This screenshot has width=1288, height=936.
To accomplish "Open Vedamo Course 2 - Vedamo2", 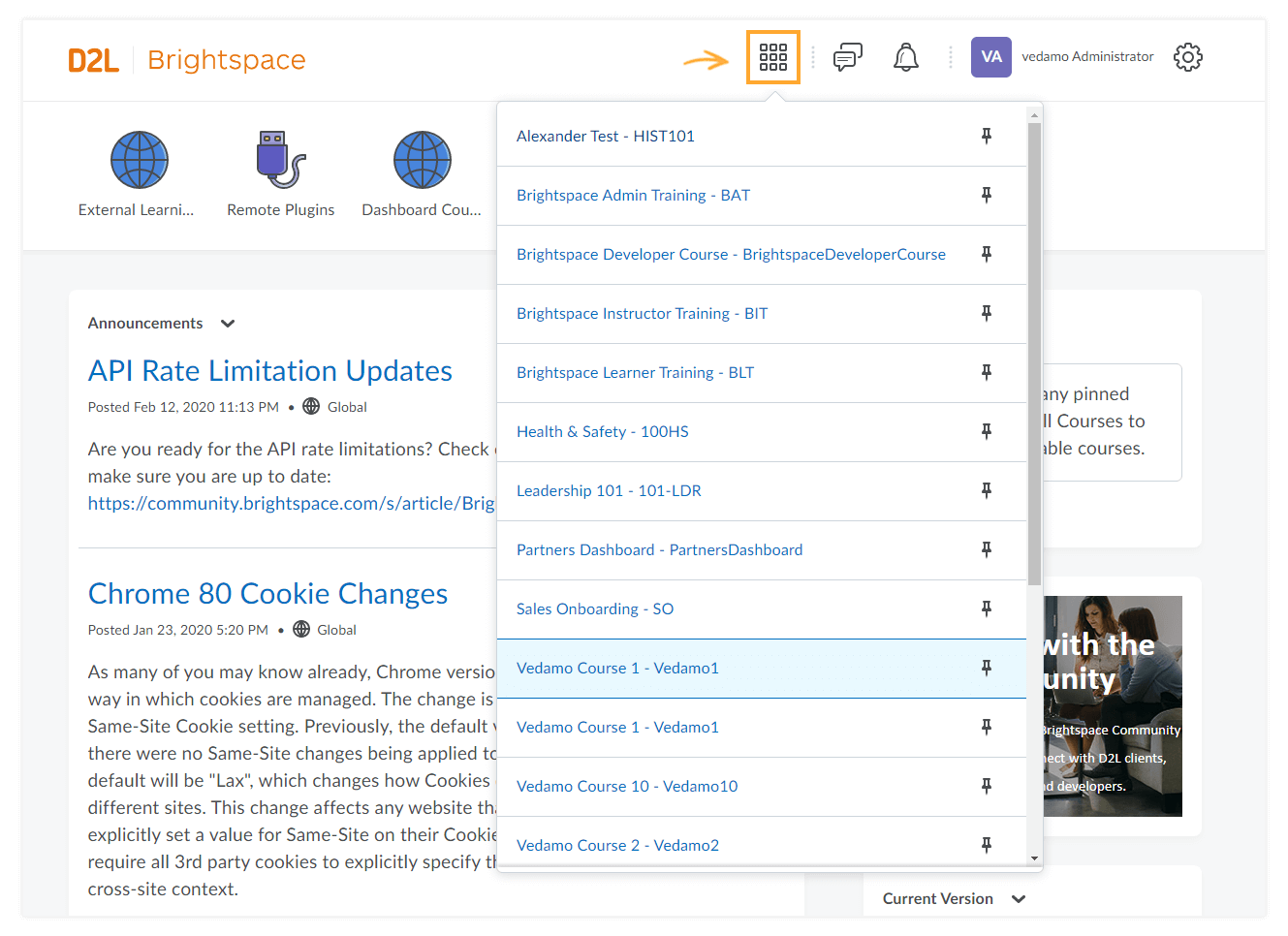I will (617, 845).
